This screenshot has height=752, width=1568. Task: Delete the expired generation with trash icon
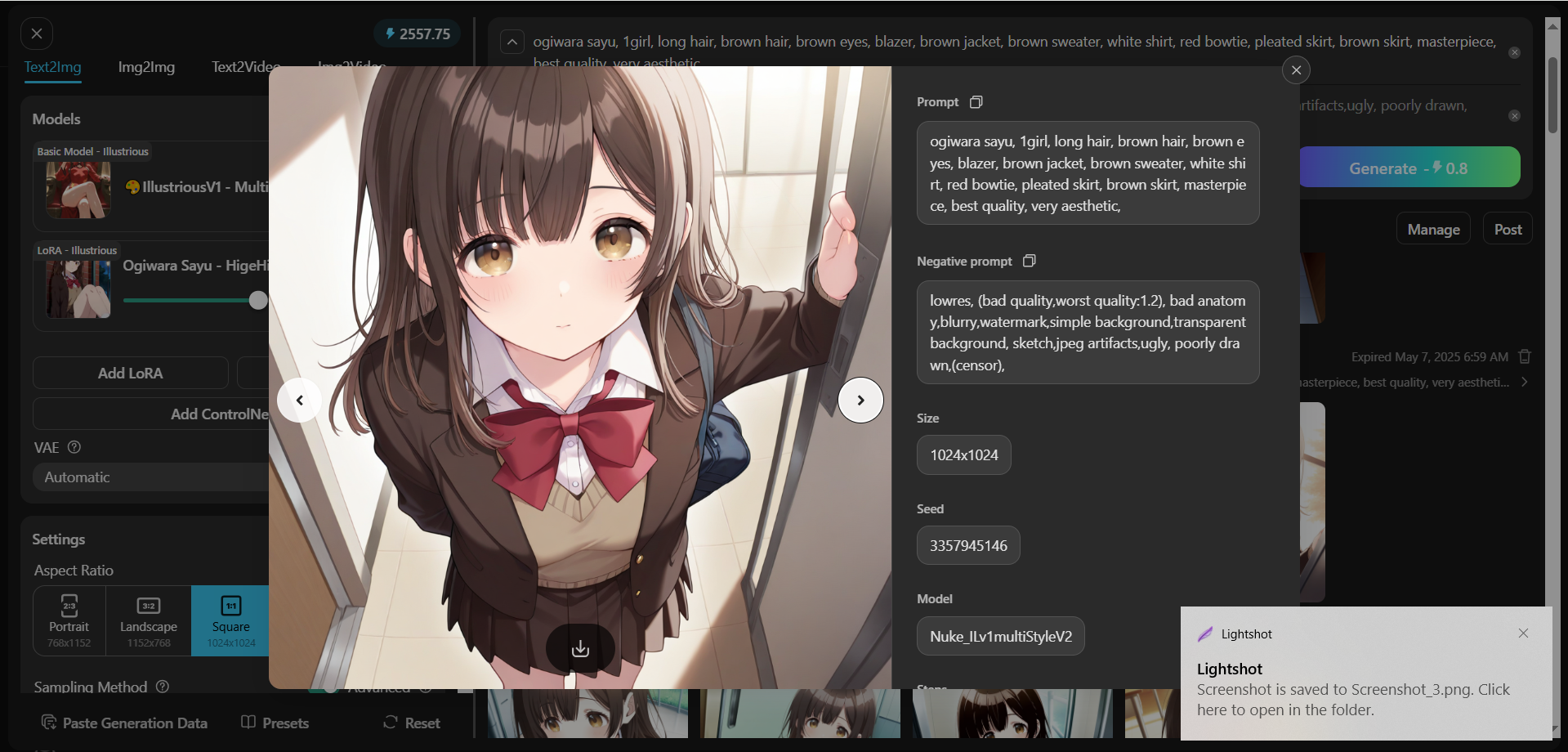(1525, 356)
